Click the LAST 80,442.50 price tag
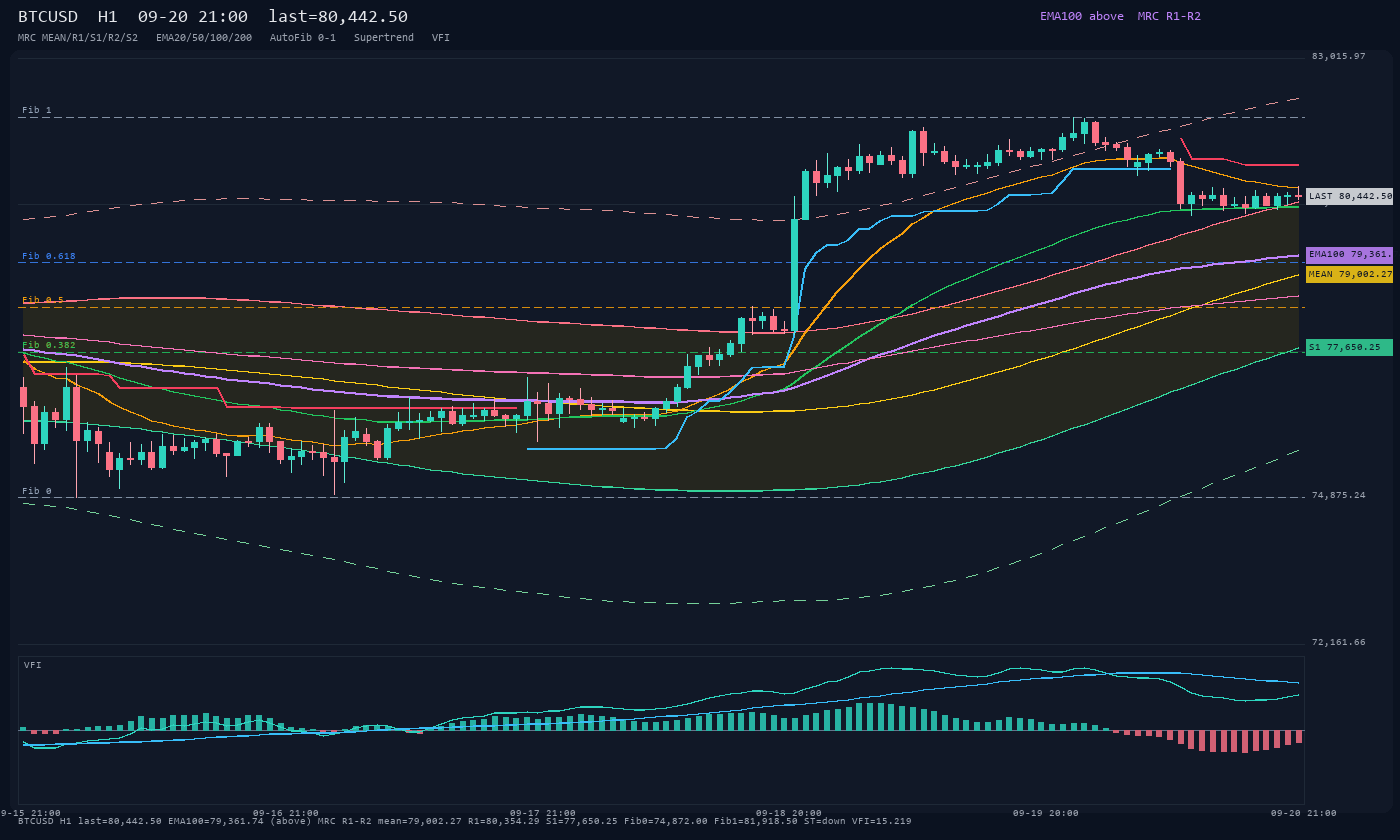Viewport: 1400px width, 840px height. (1349, 197)
